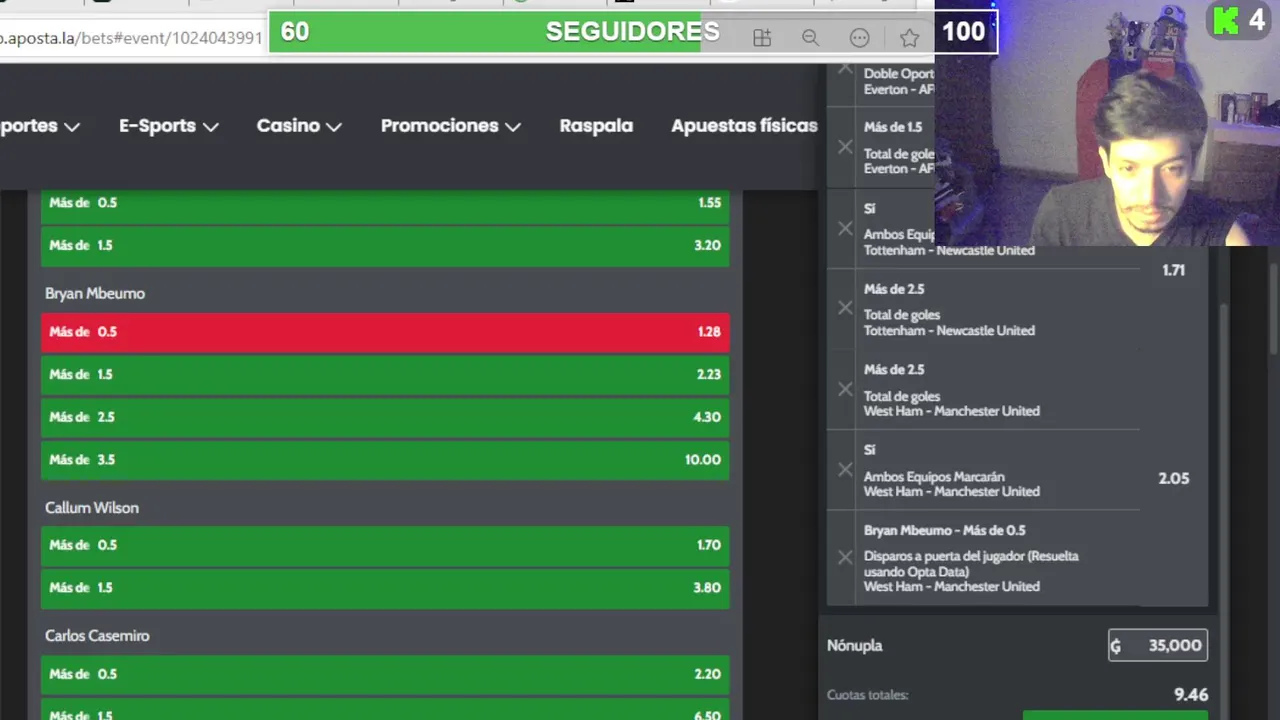Open the Promociones dropdown menu
Image resolution: width=1280 pixels, height=720 pixels.
450,126
